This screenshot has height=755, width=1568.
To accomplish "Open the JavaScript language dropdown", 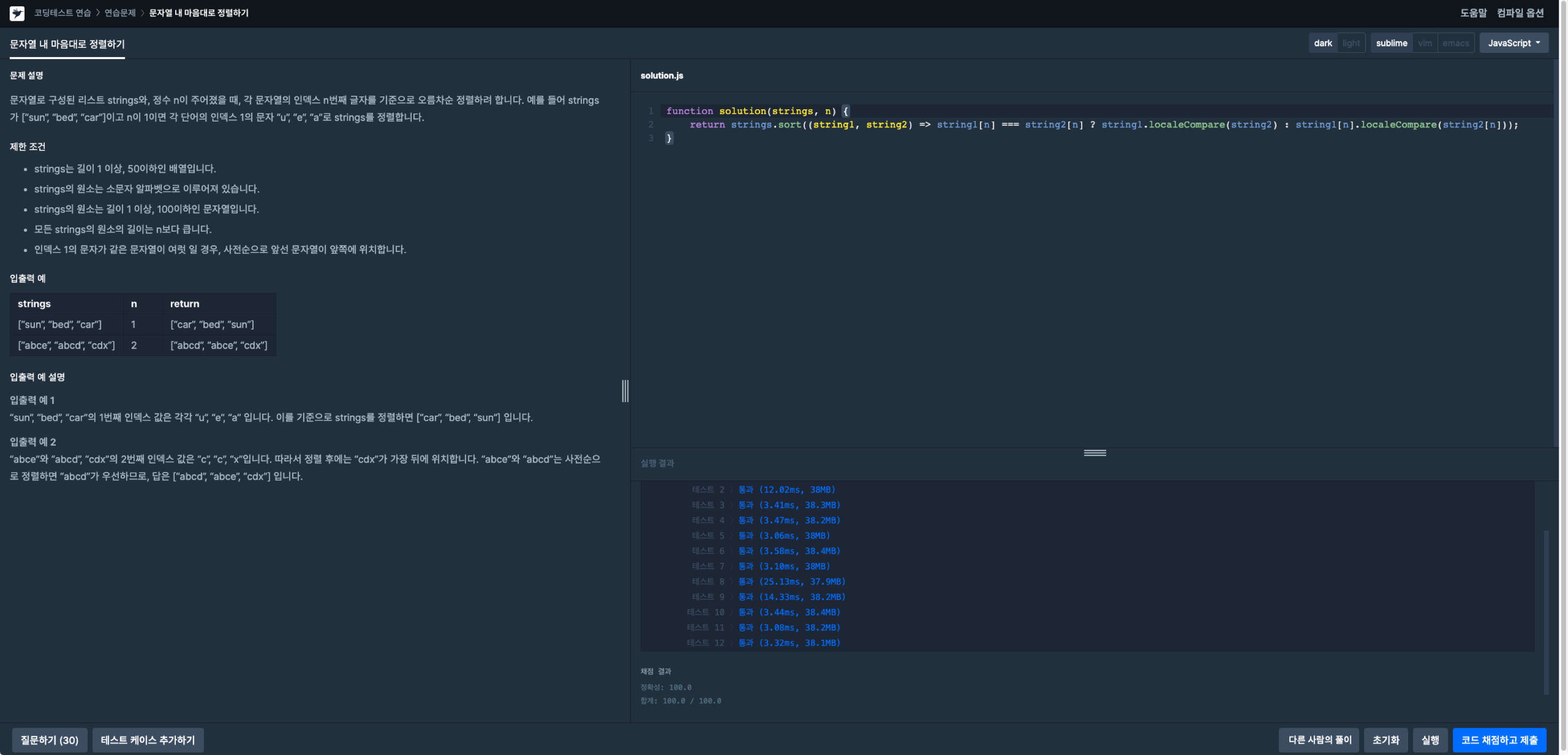I will (x=1513, y=43).
